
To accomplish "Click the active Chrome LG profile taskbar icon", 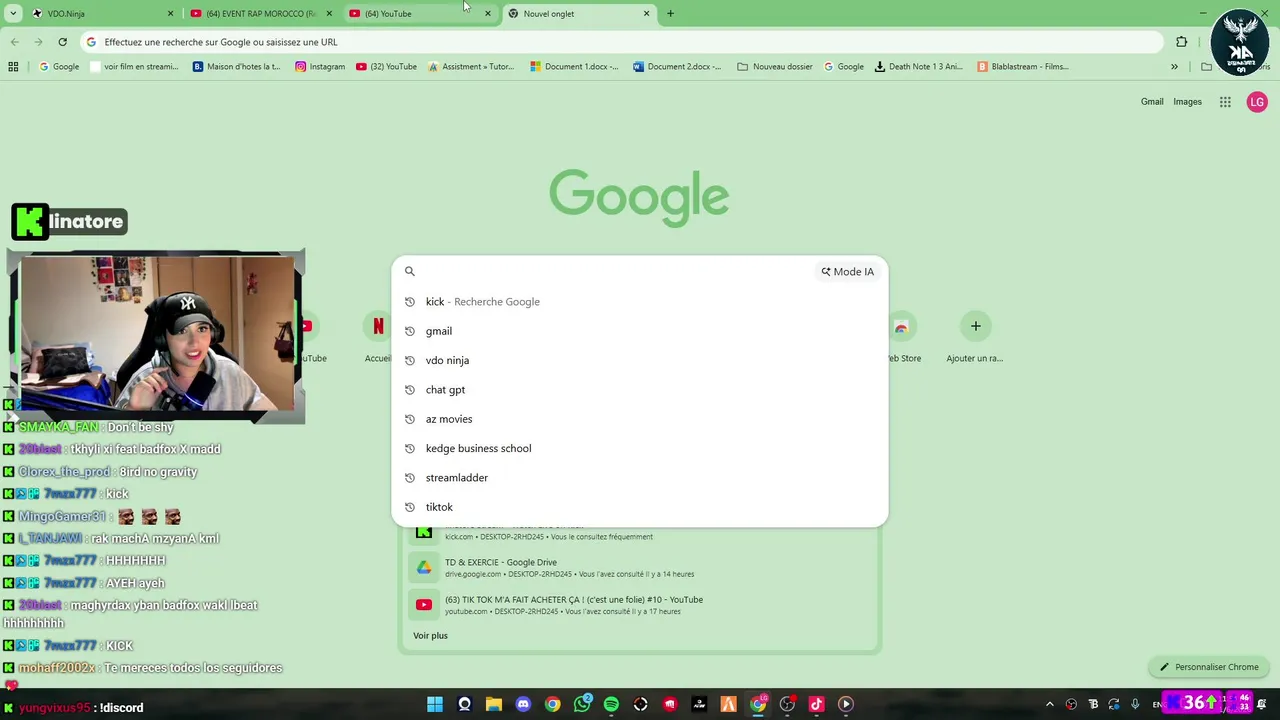I will 758,704.
